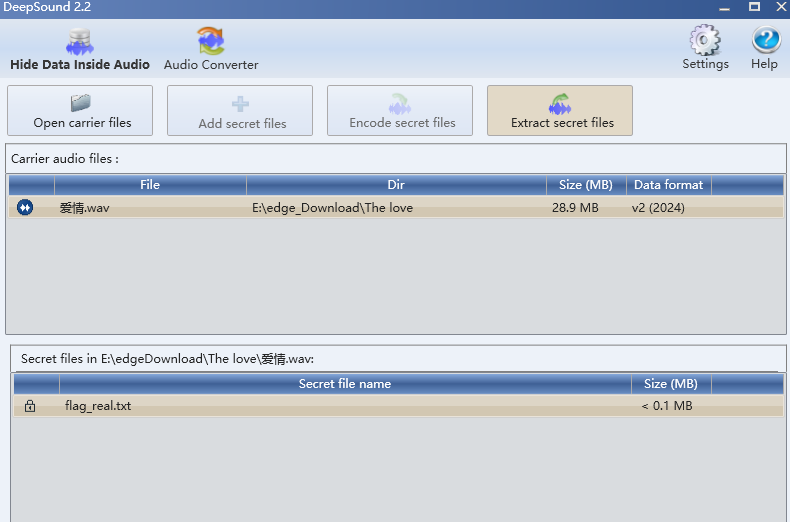Select the flag_real.txt secret file
This screenshot has width=790, height=522.
(98, 406)
